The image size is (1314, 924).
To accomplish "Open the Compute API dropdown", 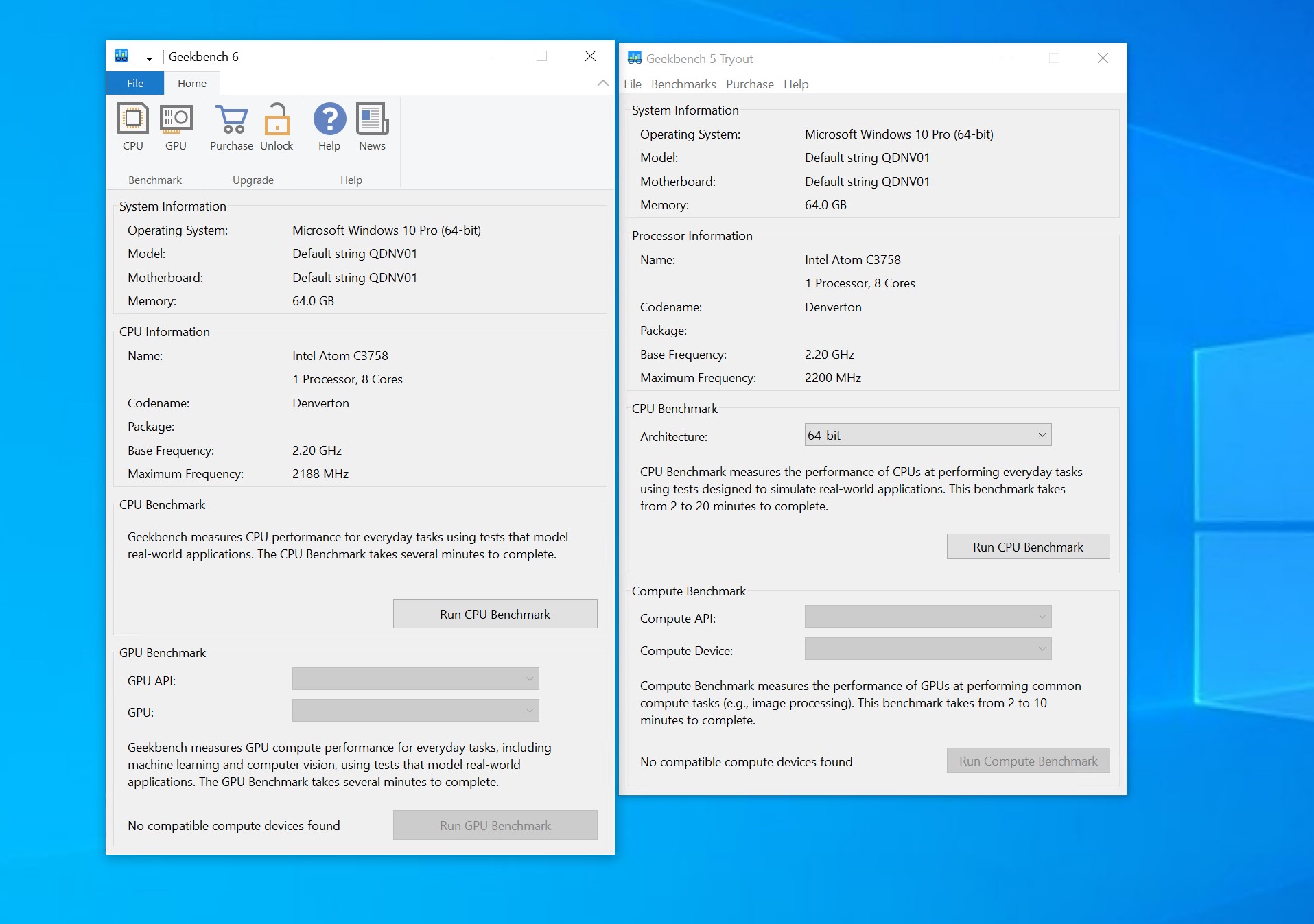I will point(928,617).
